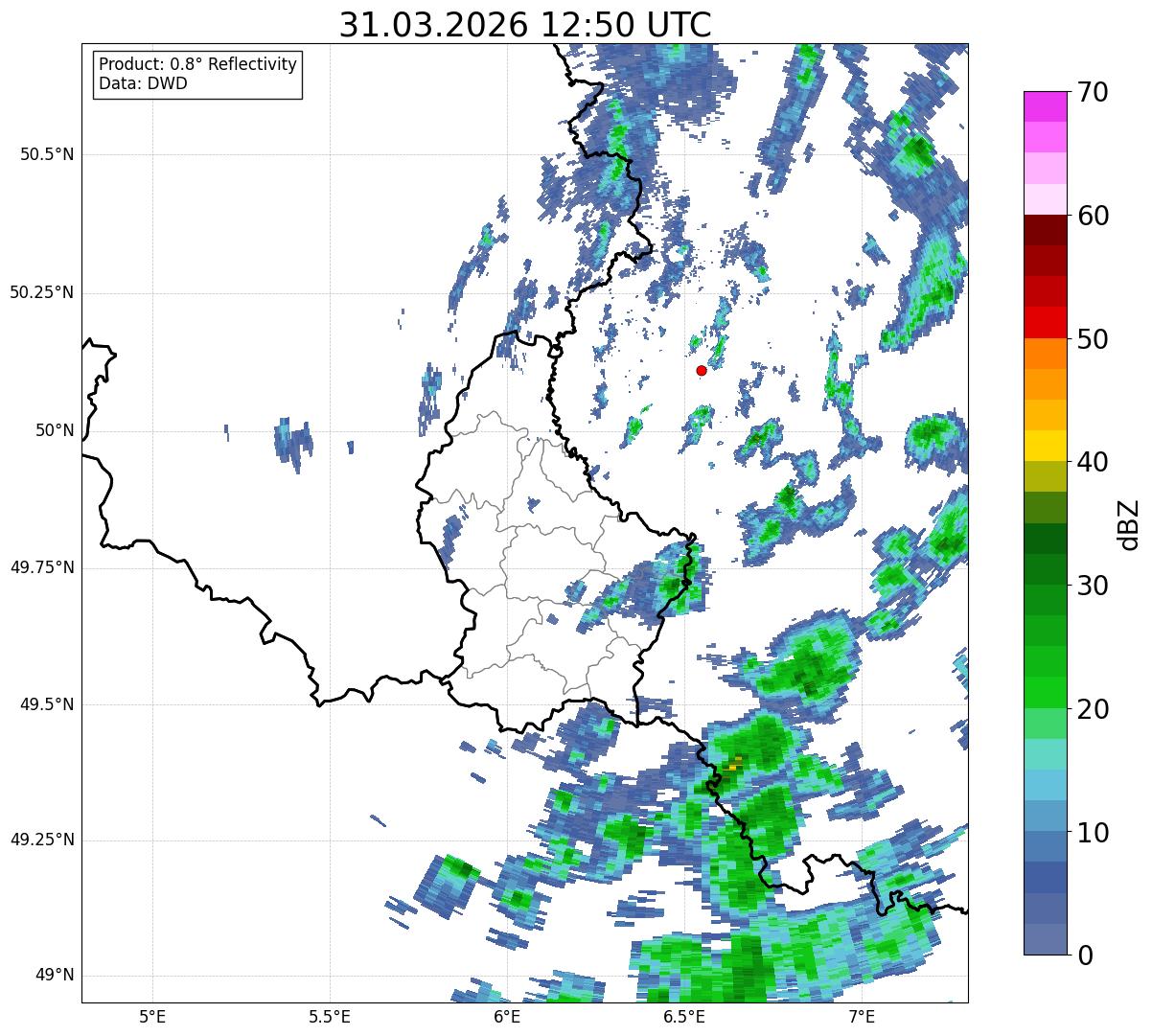Pick the light cyan swatch near 15
Image resolution: width=1152 pixels, height=1036 pixels.
[x=1045, y=754]
